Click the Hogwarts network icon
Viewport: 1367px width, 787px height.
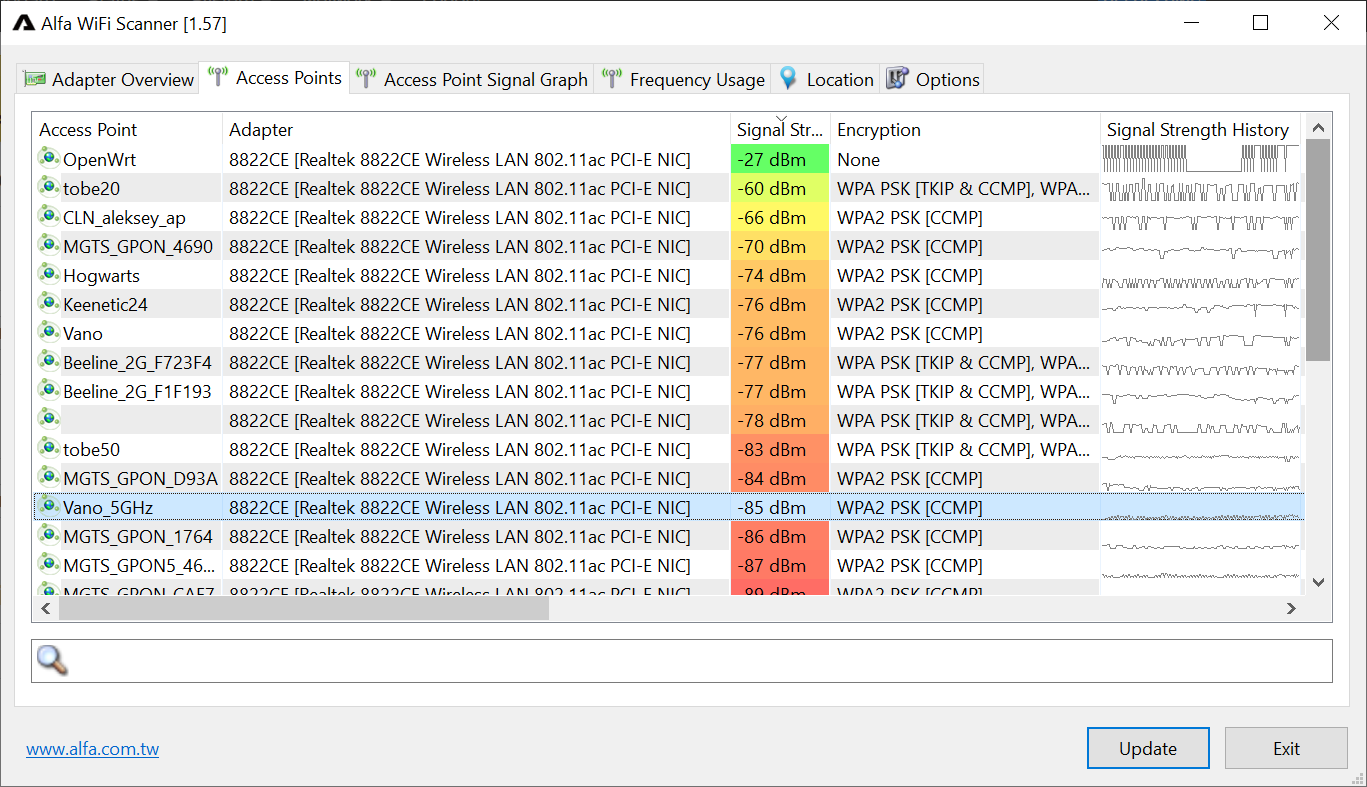pyautogui.click(x=49, y=274)
